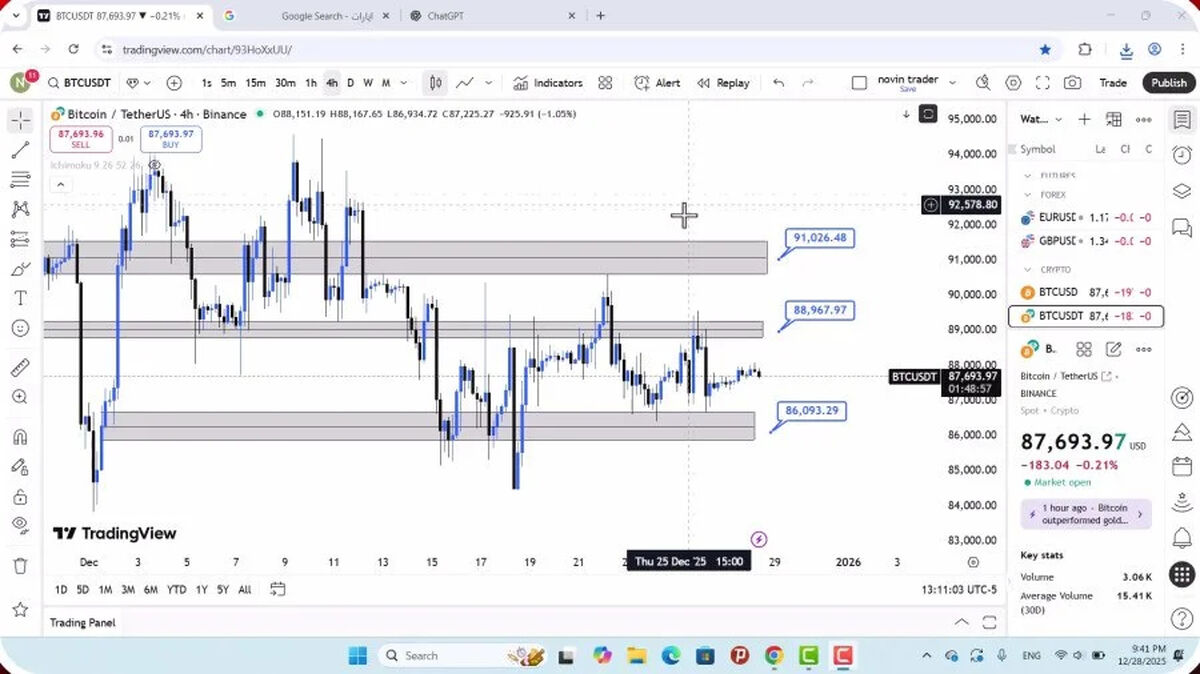1200x674 pixels.
Task: Toggle stay in drawing mode
Action: (20, 466)
